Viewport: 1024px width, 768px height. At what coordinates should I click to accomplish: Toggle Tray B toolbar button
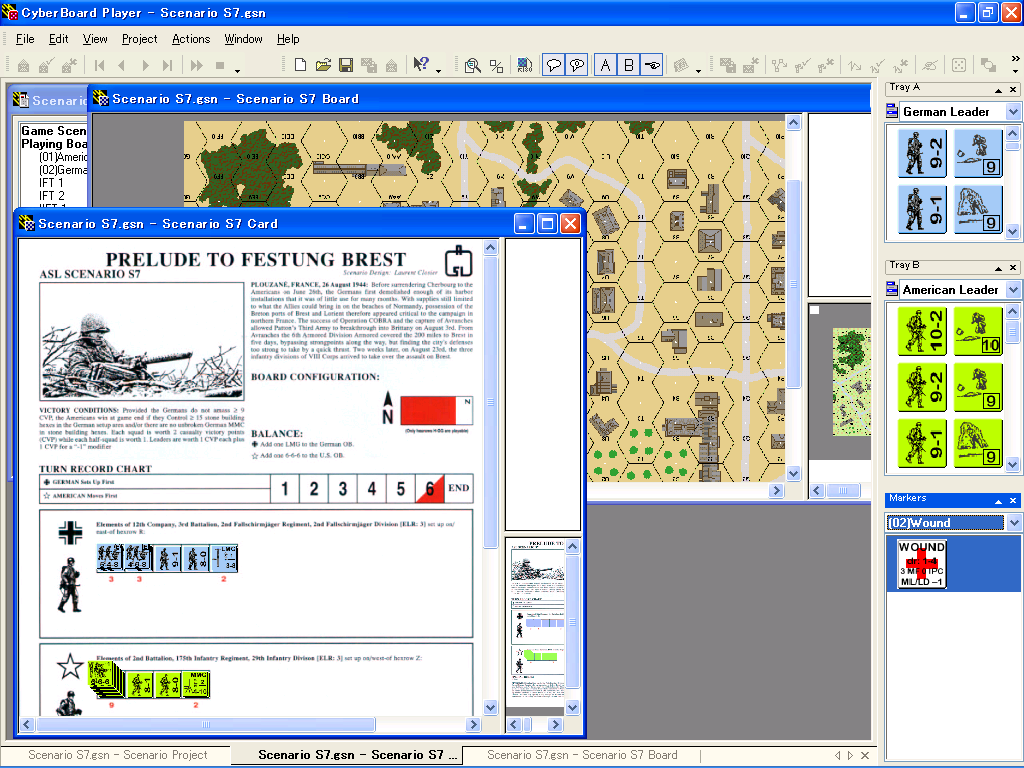point(628,65)
